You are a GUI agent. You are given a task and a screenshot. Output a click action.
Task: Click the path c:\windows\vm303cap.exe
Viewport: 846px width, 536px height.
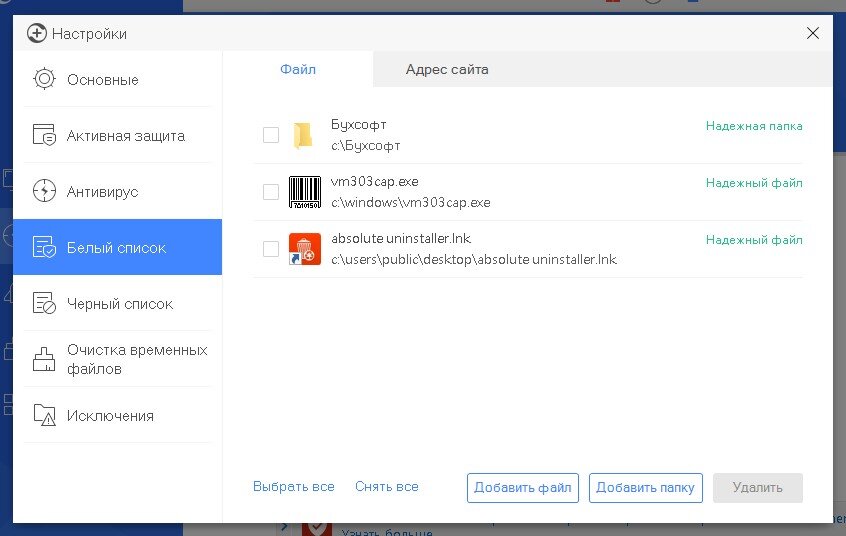pyautogui.click(x=411, y=202)
